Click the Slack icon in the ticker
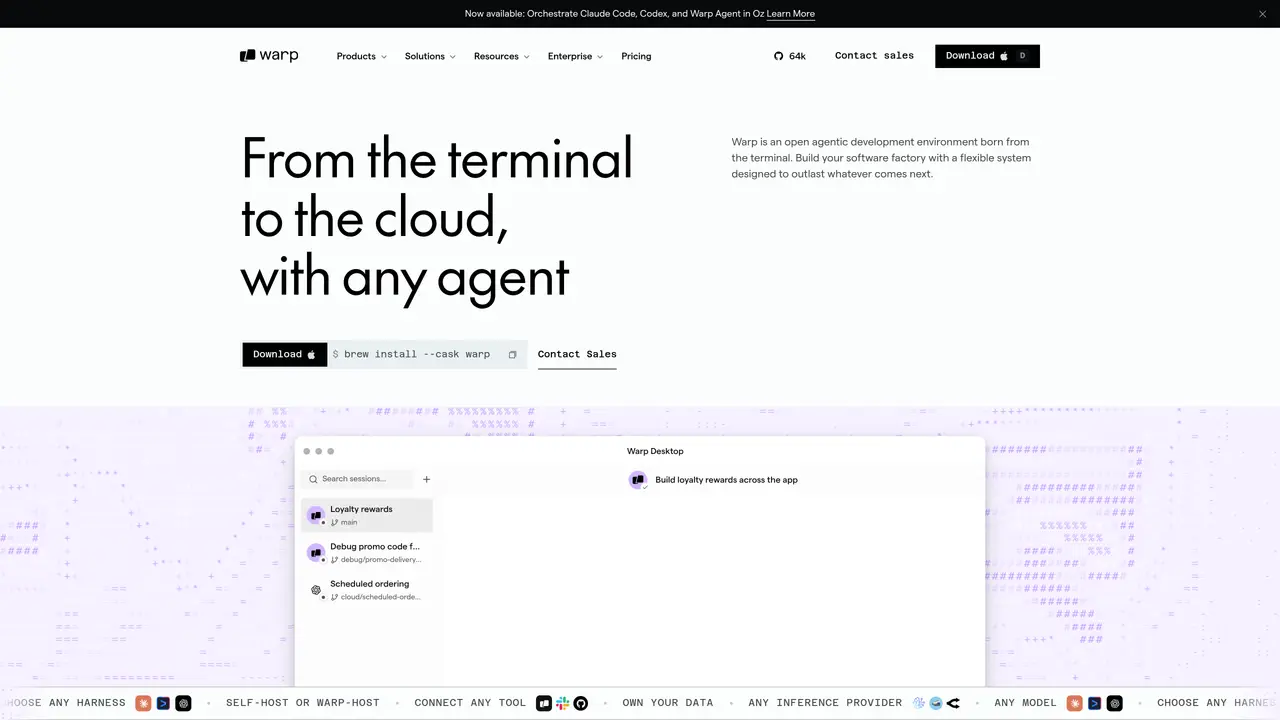 pyautogui.click(x=563, y=703)
